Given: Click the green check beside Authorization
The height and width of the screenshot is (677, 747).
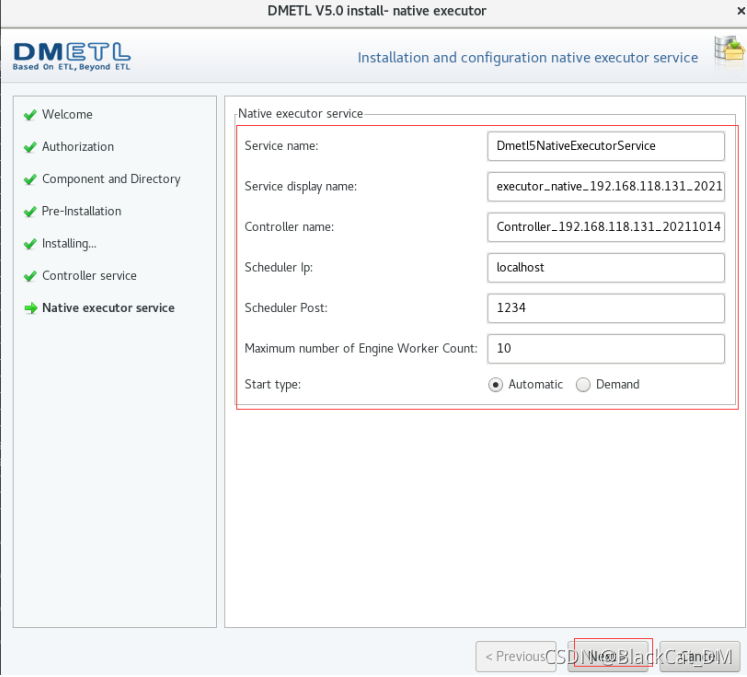Looking at the screenshot, I should click(x=30, y=147).
